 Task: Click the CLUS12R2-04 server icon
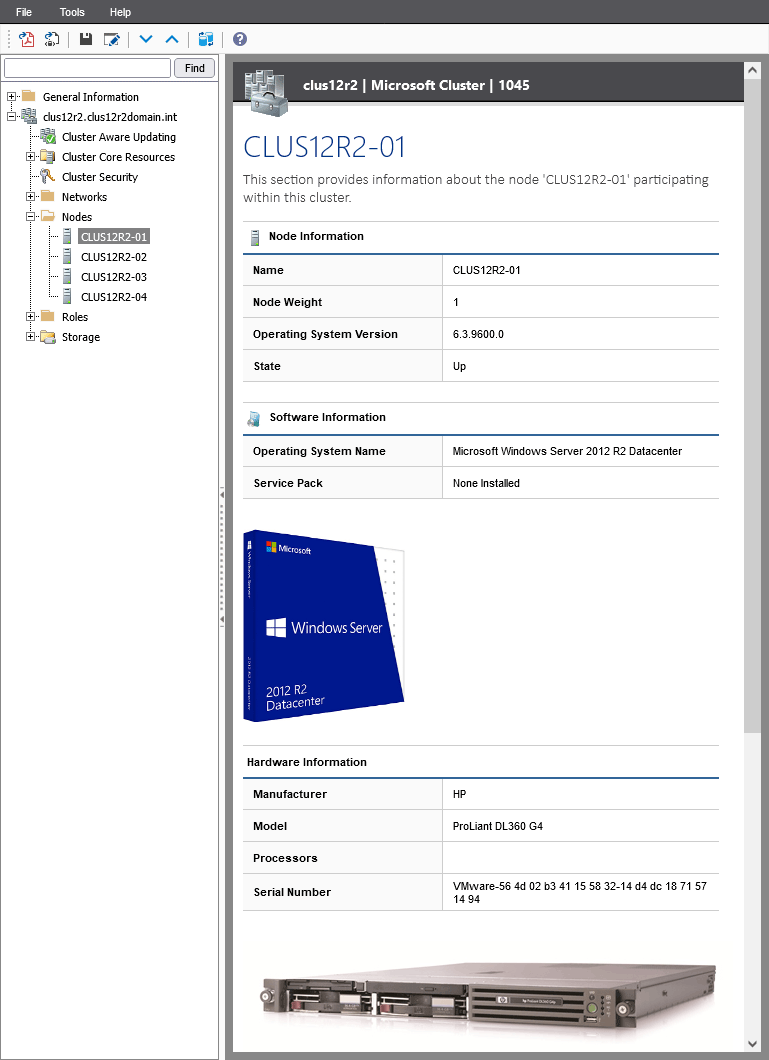(67, 296)
